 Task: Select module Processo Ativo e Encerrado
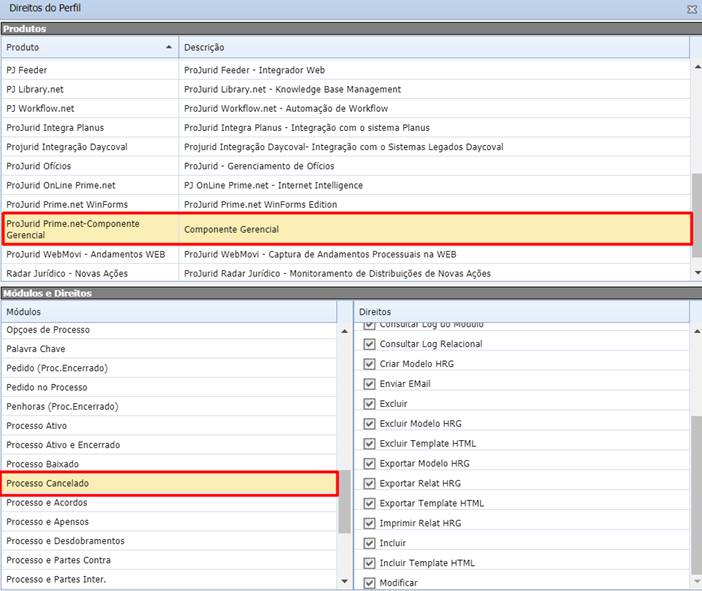[168, 445]
